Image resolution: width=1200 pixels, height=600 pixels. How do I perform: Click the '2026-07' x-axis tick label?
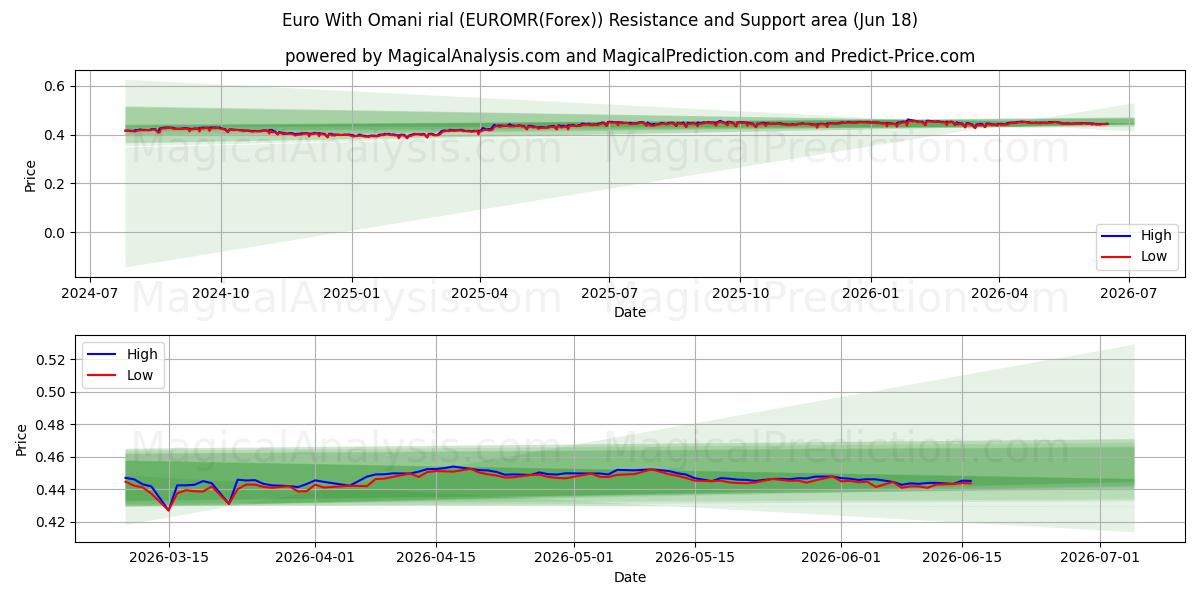pyautogui.click(x=1128, y=294)
